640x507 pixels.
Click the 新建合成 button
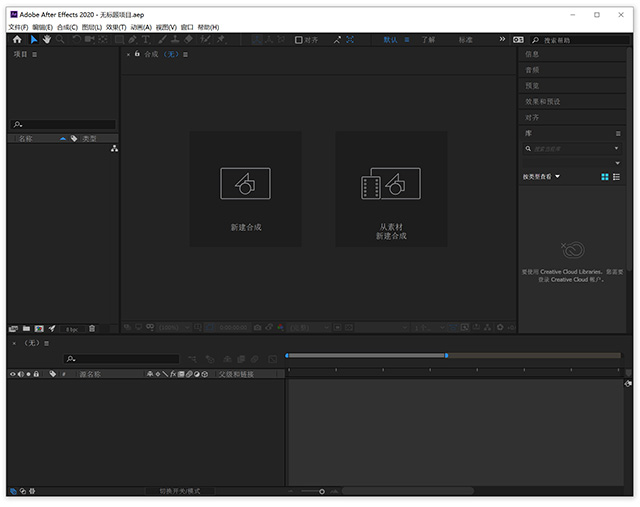(x=245, y=190)
